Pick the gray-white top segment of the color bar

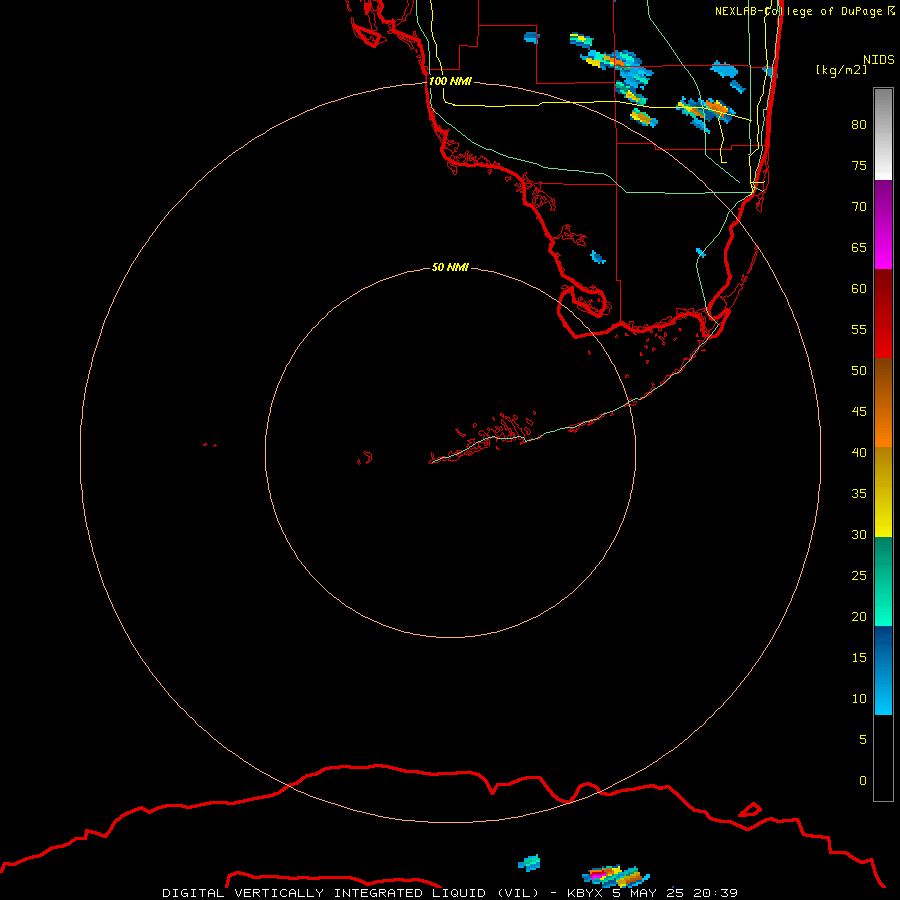[883, 134]
